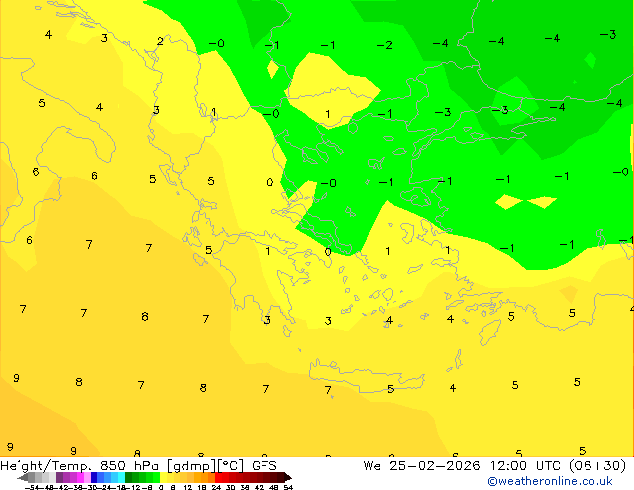Click the "-2" temperature value on the map
Screen dimensions: 634x490
[x=385, y=45]
